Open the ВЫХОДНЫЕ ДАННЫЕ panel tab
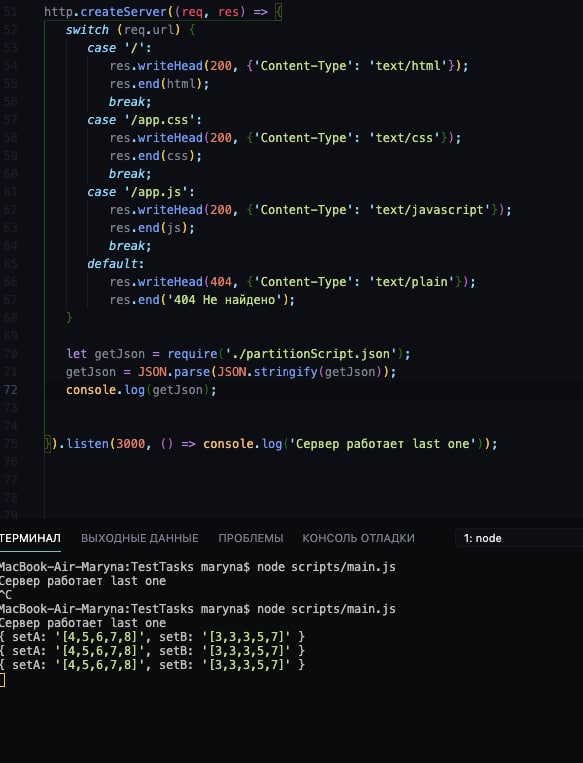 point(140,538)
